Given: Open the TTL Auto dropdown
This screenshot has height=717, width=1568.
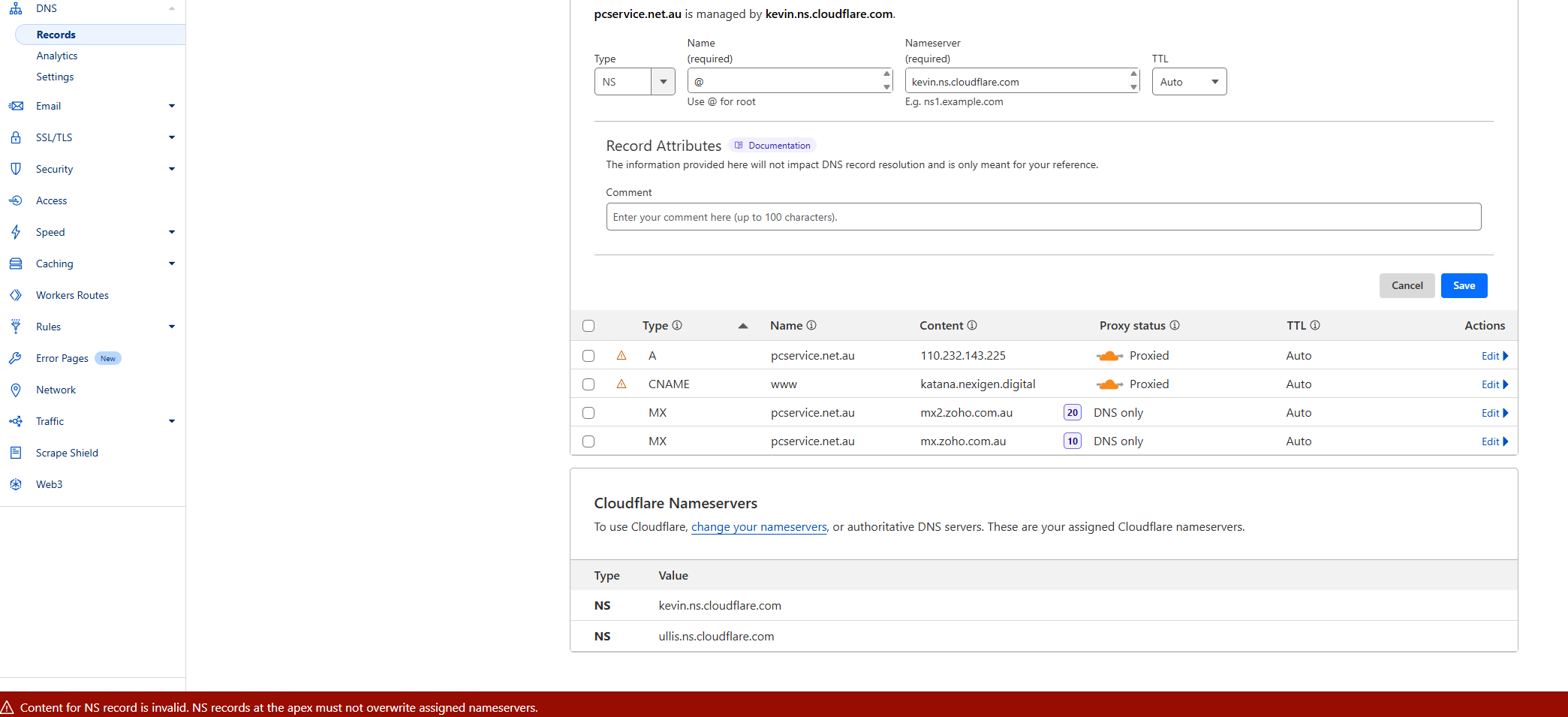Looking at the screenshot, I should coord(1189,82).
